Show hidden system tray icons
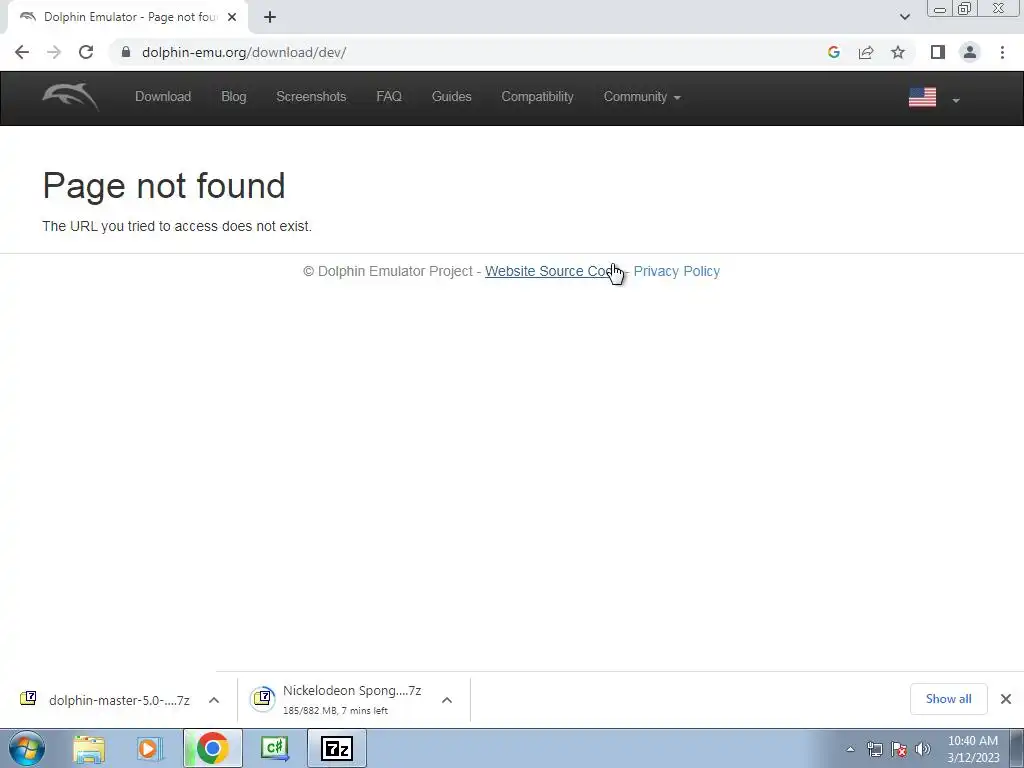Screen dimensions: 1024x768 850,749
